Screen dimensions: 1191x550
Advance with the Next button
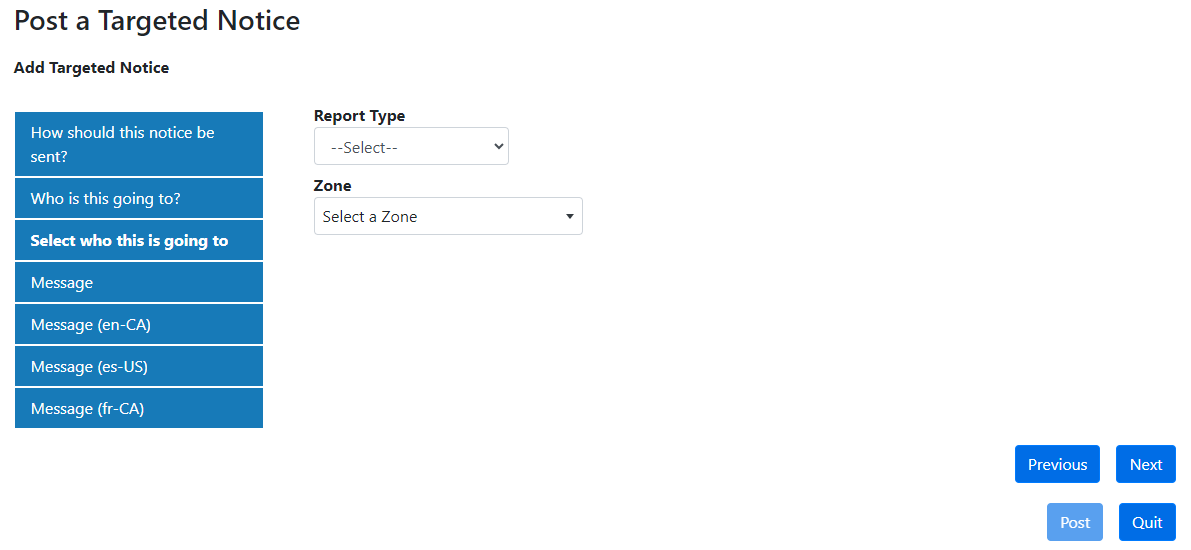pos(1145,464)
